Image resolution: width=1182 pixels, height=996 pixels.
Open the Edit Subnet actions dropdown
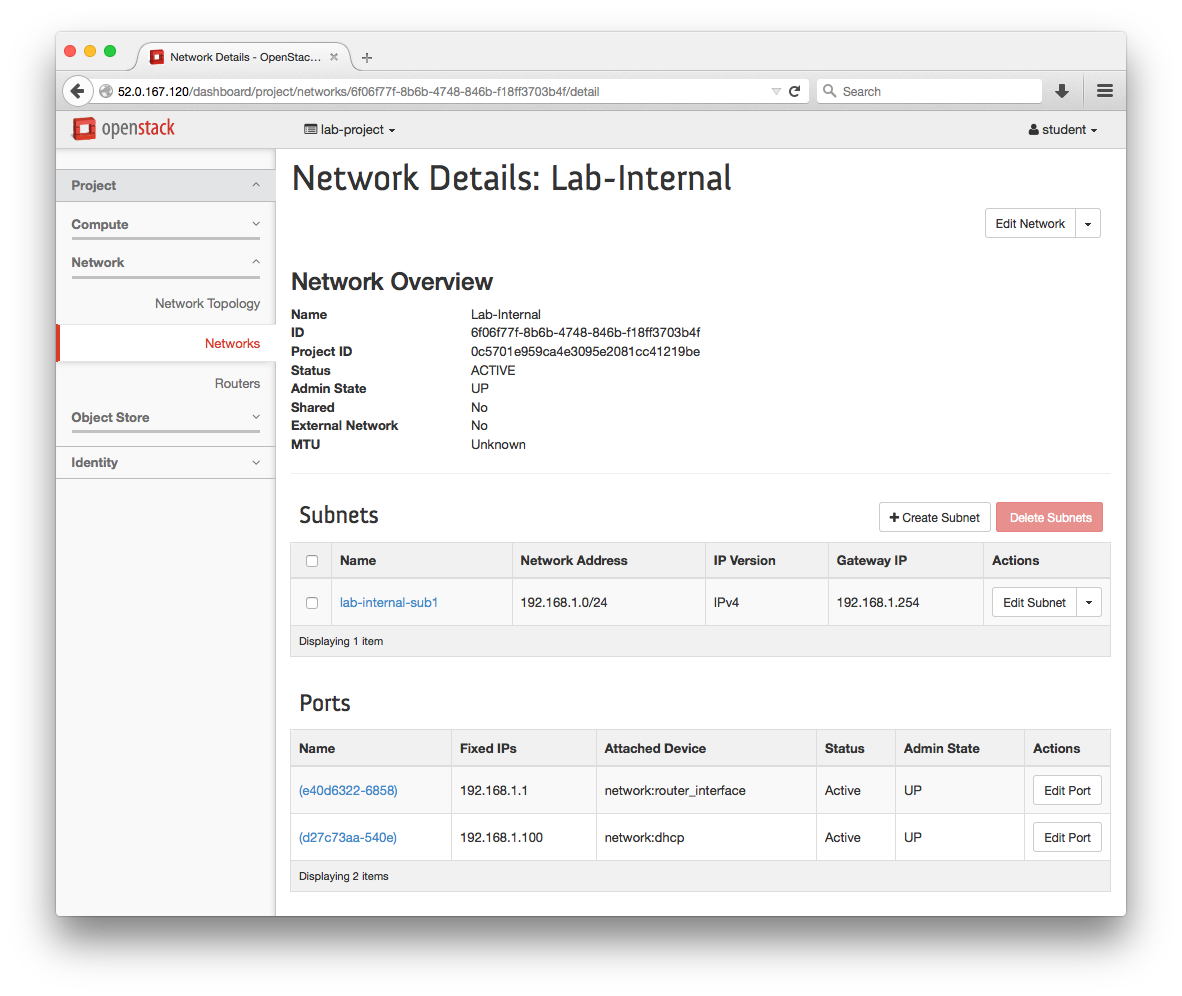1088,602
